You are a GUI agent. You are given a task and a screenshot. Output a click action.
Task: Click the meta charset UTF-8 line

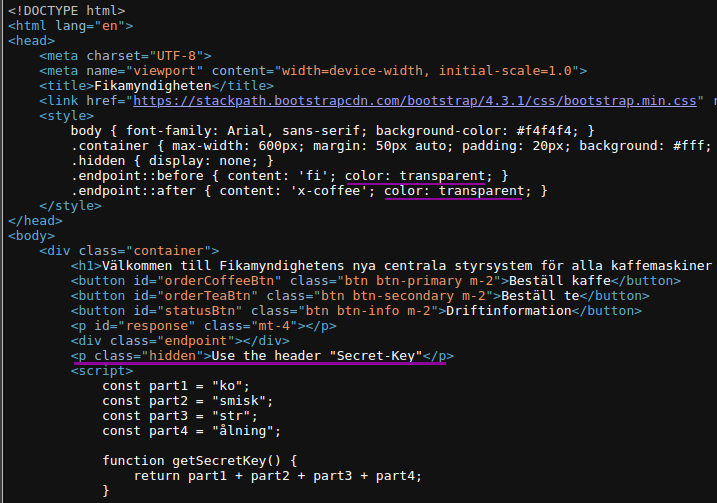(125, 55)
